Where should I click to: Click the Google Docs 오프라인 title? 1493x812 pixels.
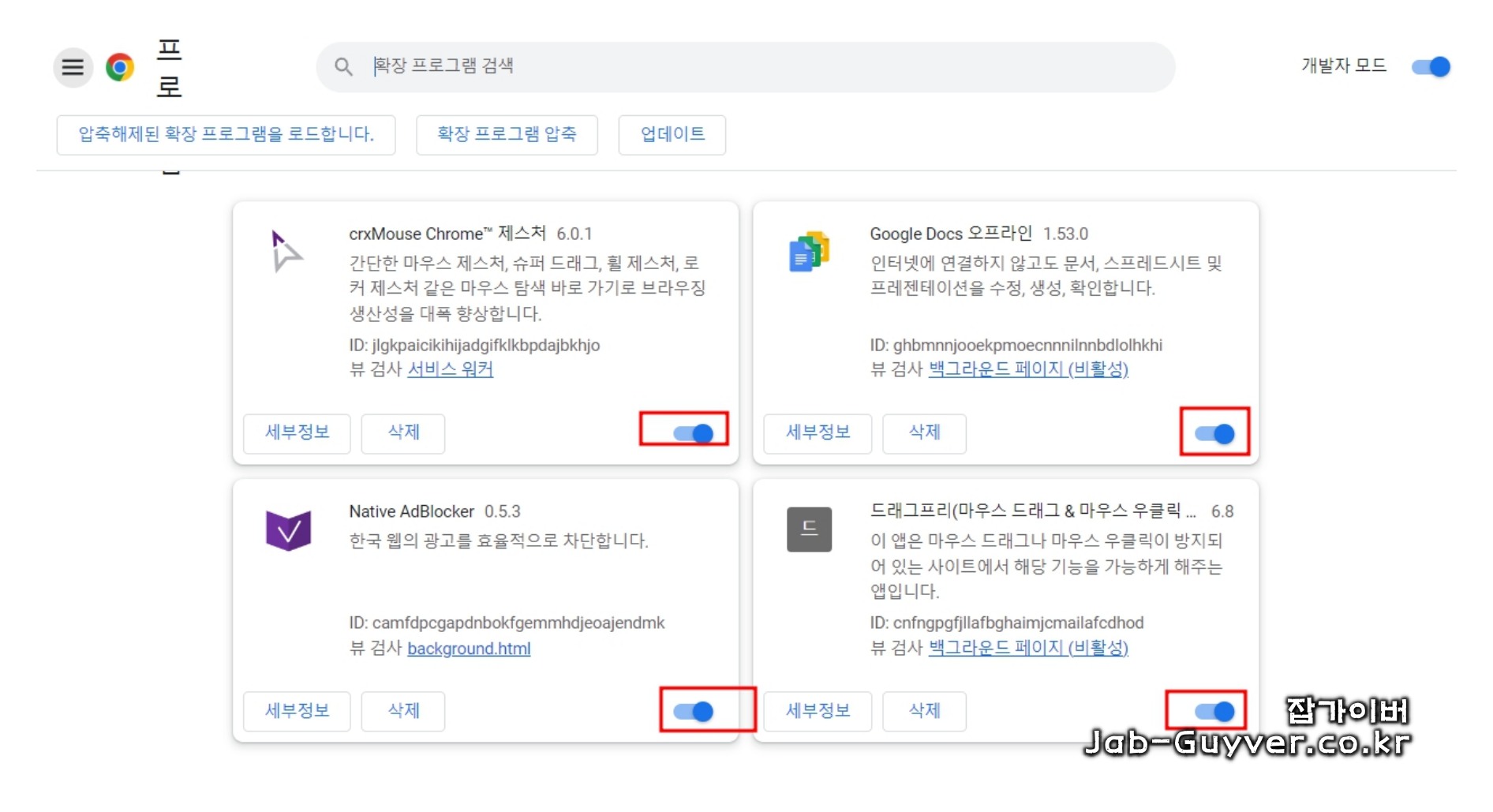pyautogui.click(x=951, y=234)
